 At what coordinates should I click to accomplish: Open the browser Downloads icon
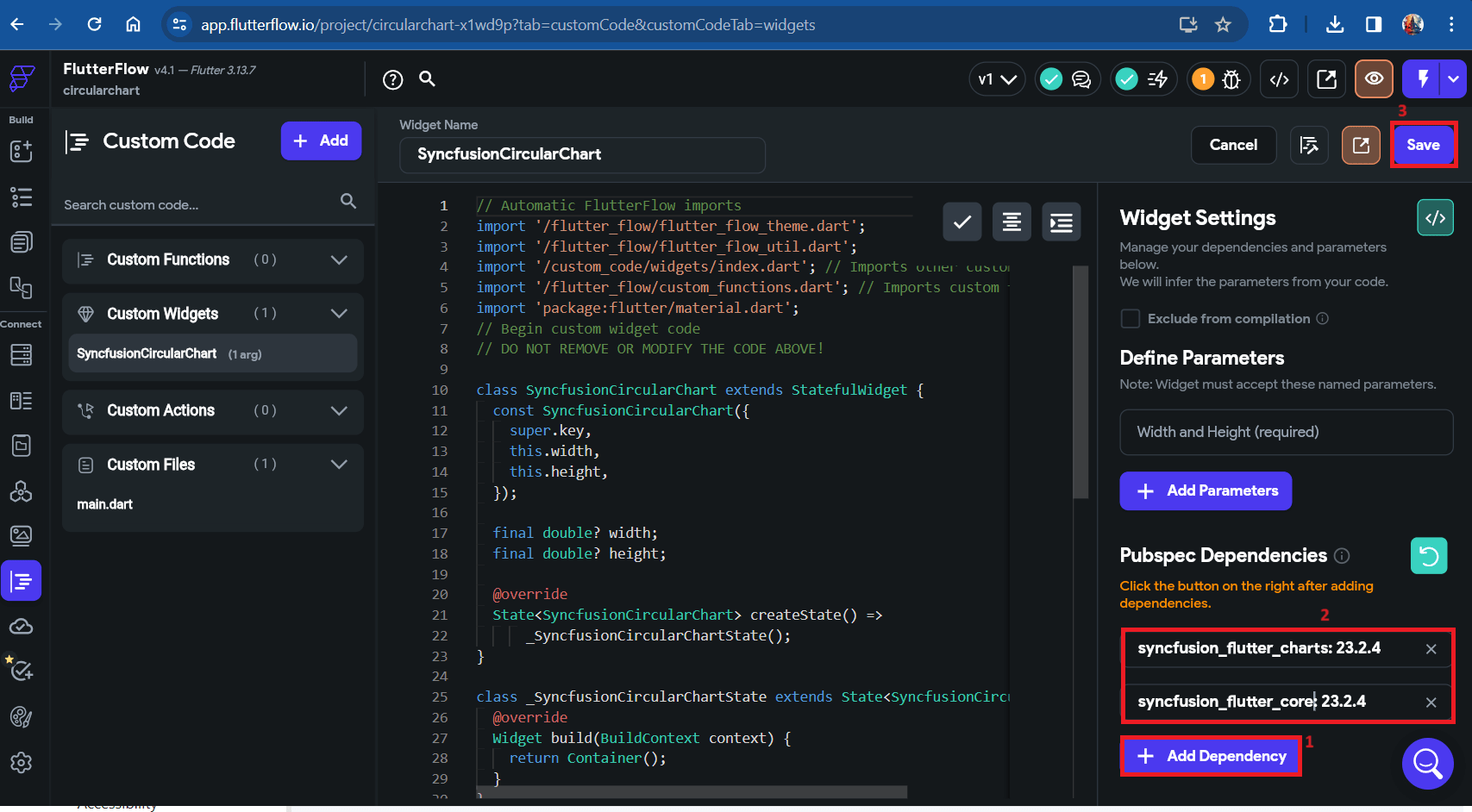[1335, 24]
